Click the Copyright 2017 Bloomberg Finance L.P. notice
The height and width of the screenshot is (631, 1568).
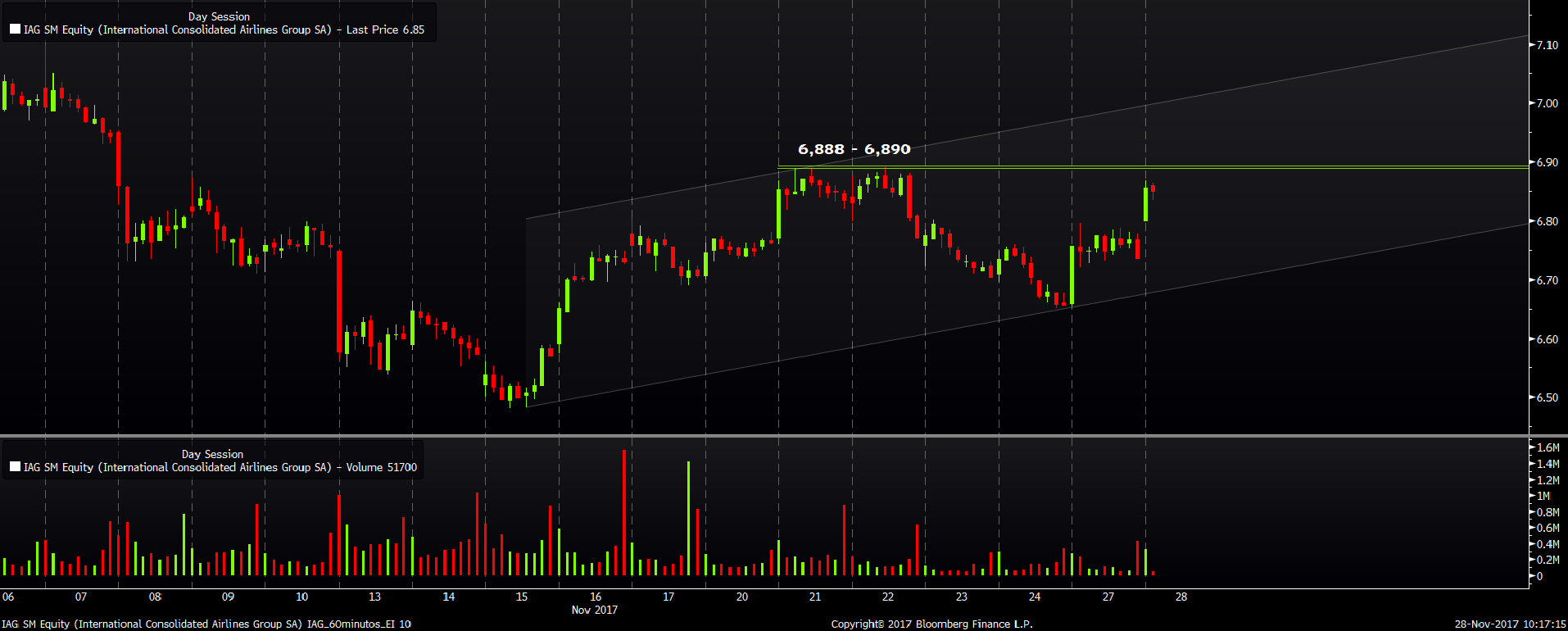932,624
